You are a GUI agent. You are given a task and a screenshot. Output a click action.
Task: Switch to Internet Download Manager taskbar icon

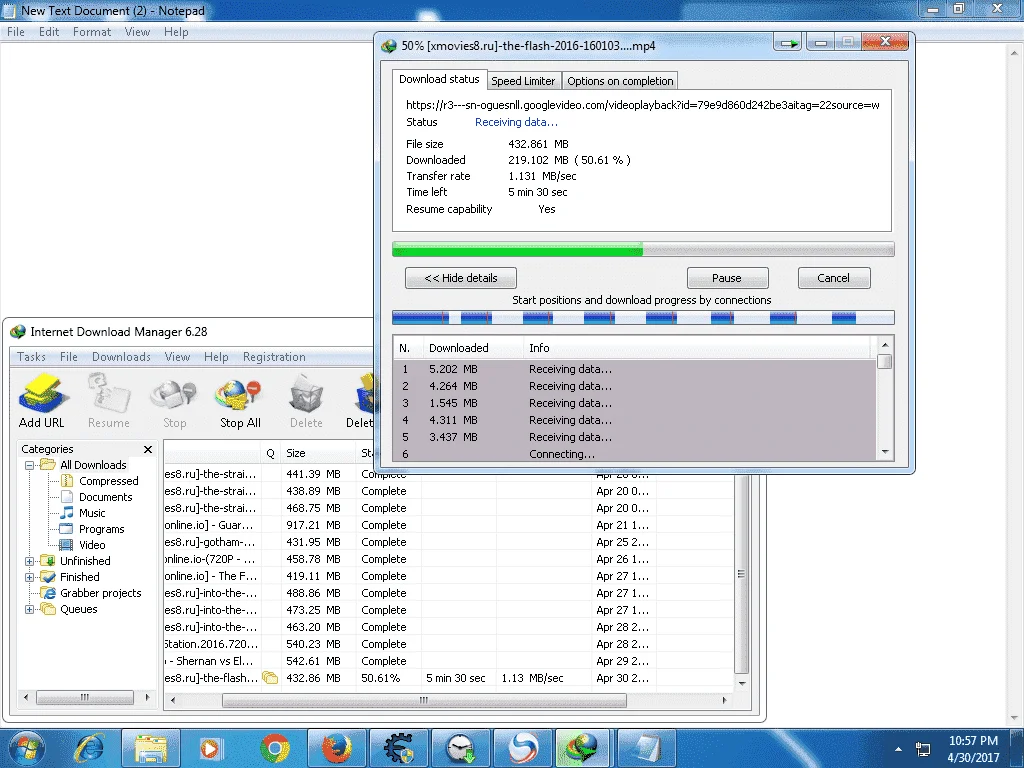tap(583, 748)
